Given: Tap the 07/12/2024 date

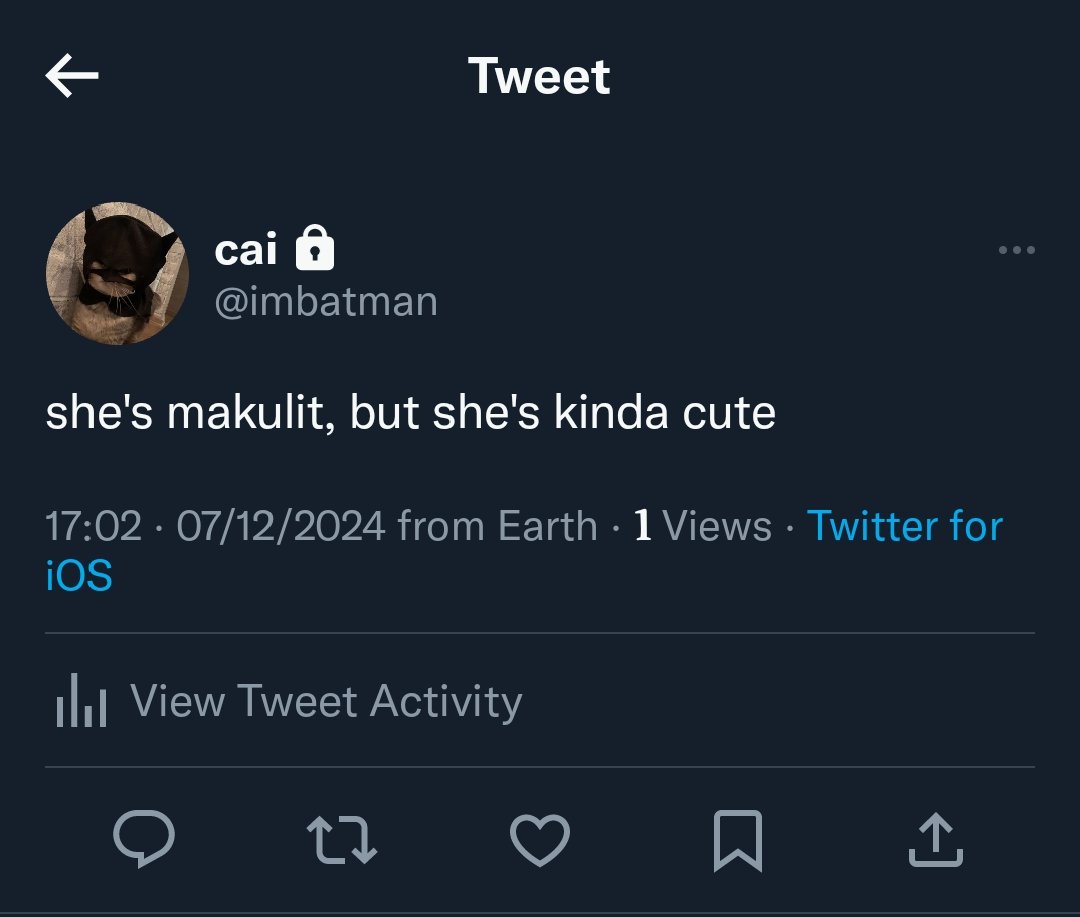Looking at the screenshot, I should coord(280,526).
